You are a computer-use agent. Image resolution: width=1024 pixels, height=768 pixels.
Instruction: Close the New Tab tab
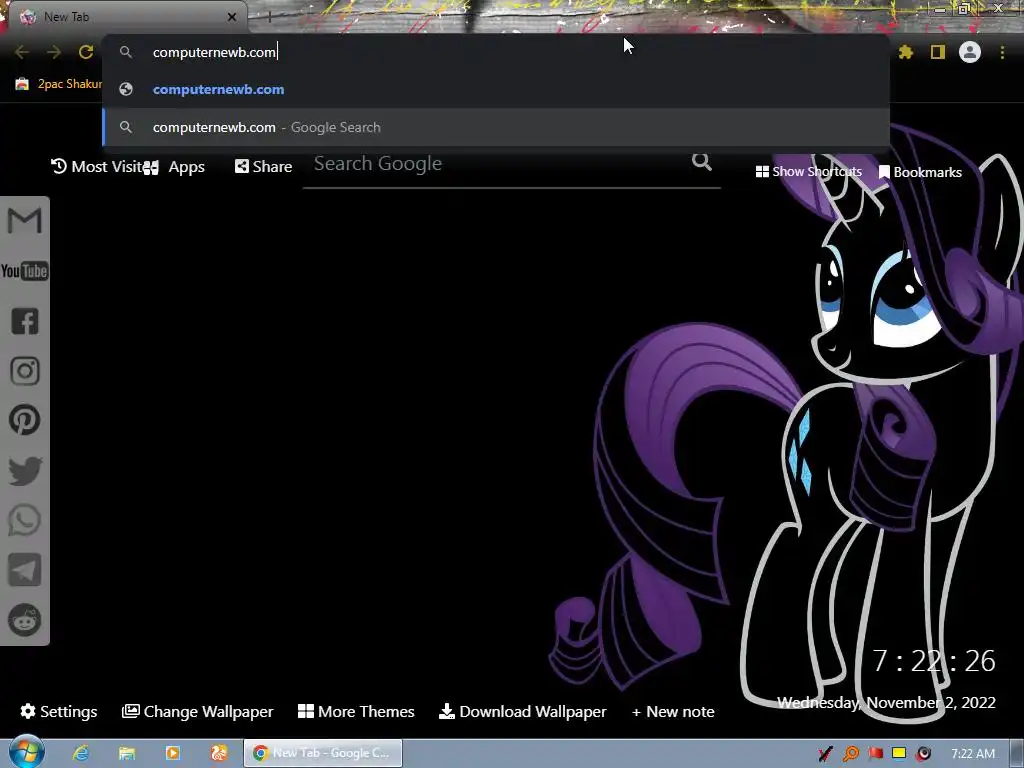point(232,17)
